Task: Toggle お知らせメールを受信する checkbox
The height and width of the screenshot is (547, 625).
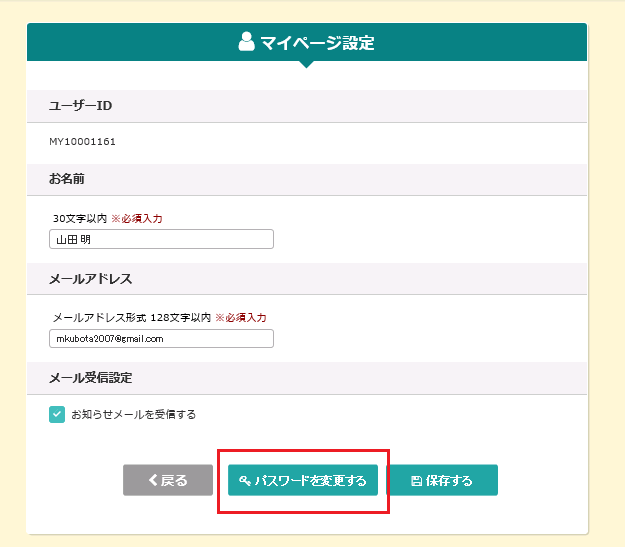Action: 57,414
